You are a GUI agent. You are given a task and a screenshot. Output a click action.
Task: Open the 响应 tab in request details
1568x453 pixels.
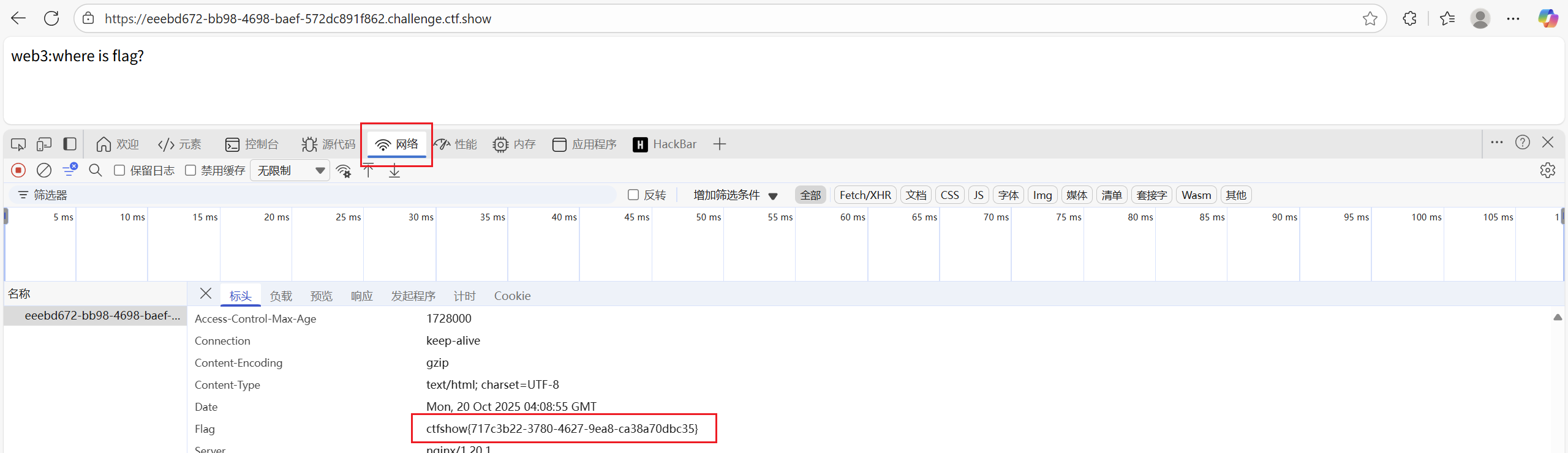(361, 296)
